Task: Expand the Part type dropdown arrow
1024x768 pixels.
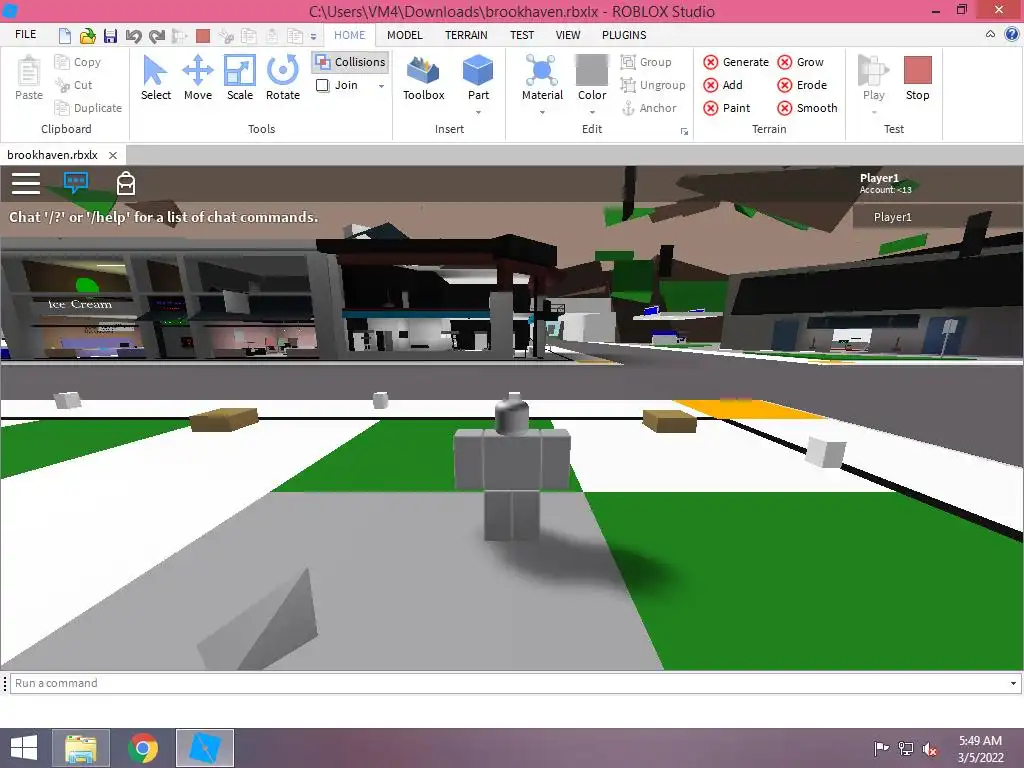Action: (x=478, y=112)
